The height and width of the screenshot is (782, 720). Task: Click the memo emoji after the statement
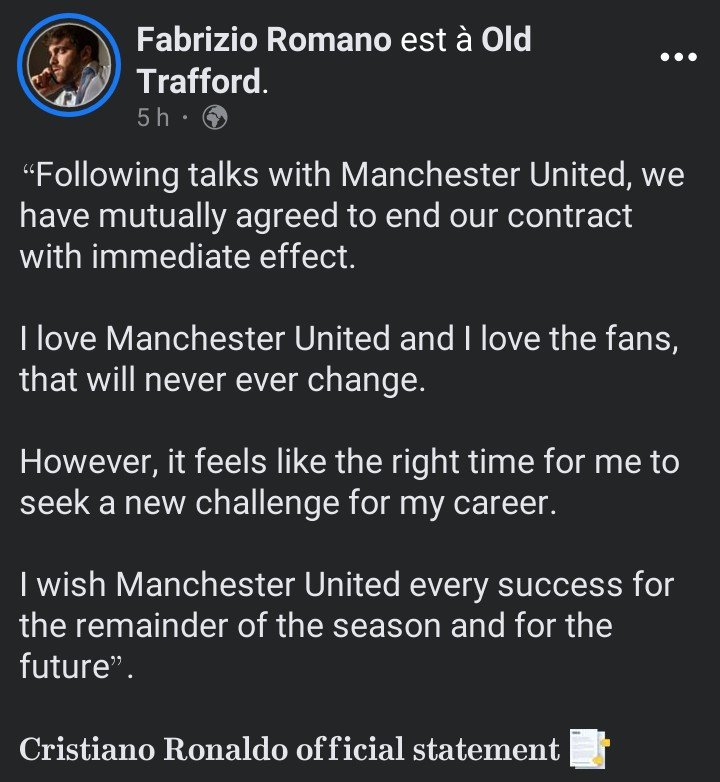590,748
